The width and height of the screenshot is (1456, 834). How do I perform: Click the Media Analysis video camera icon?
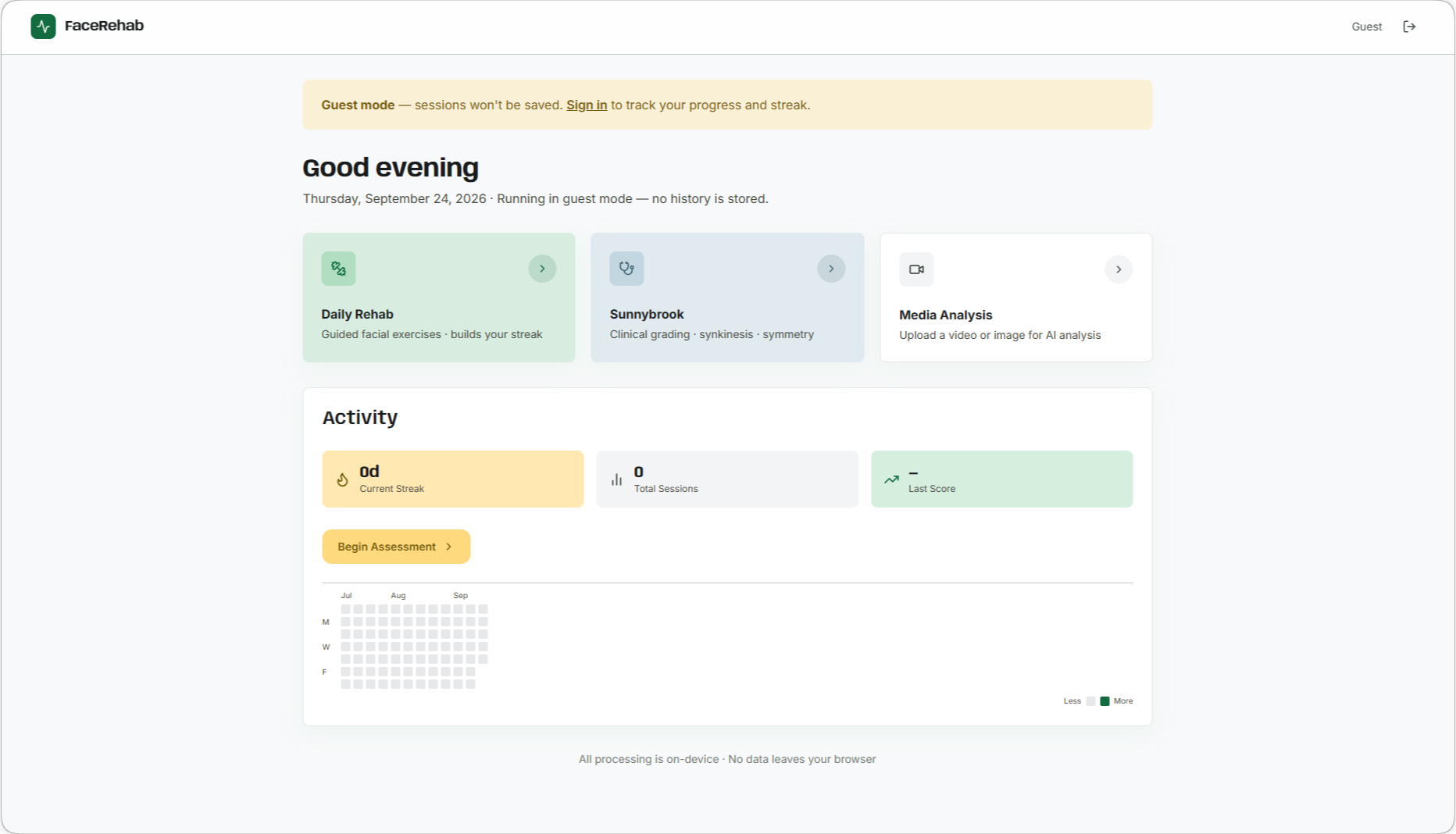tap(916, 269)
